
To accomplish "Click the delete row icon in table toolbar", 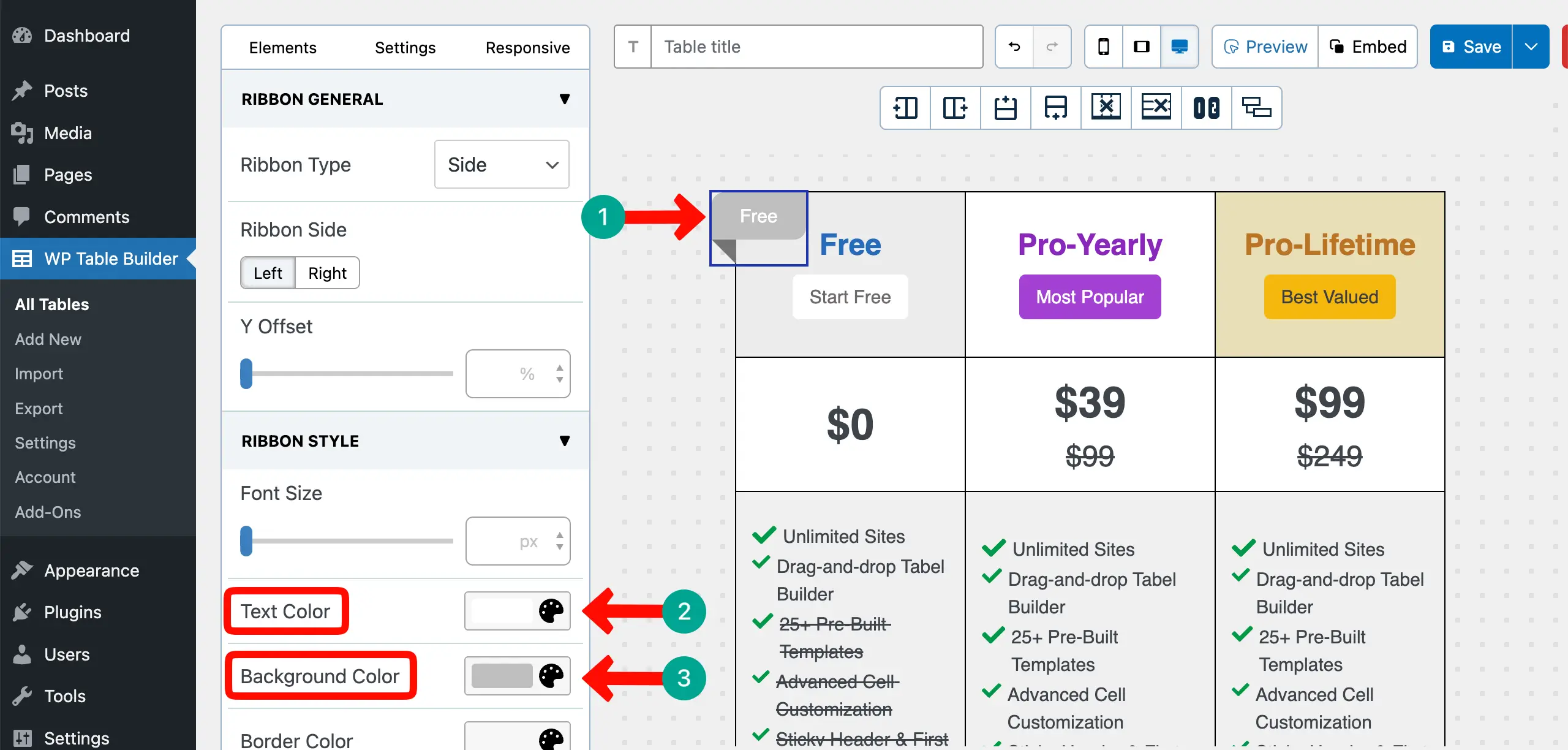I will (1156, 108).
